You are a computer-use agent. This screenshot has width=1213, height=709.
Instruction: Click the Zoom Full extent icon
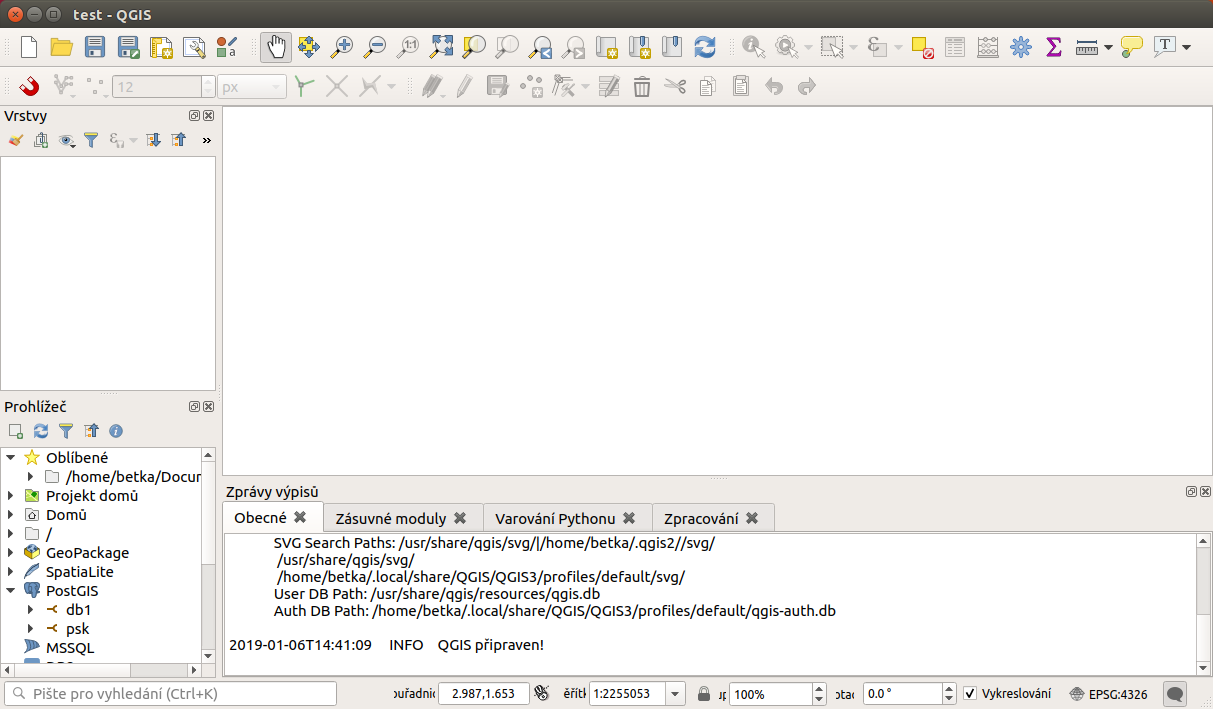click(x=441, y=46)
